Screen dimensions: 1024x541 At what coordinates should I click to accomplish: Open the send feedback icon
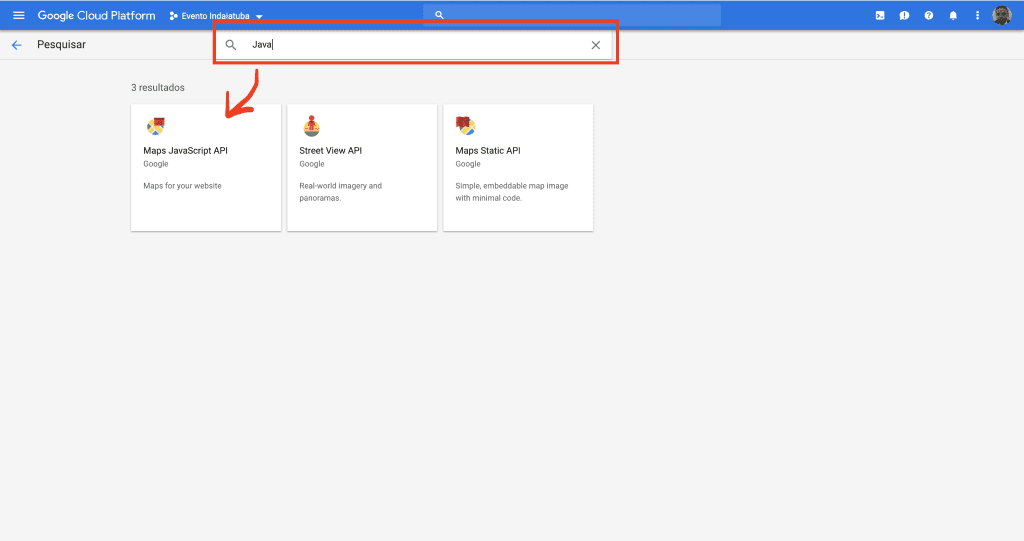pyautogui.click(x=904, y=15)
